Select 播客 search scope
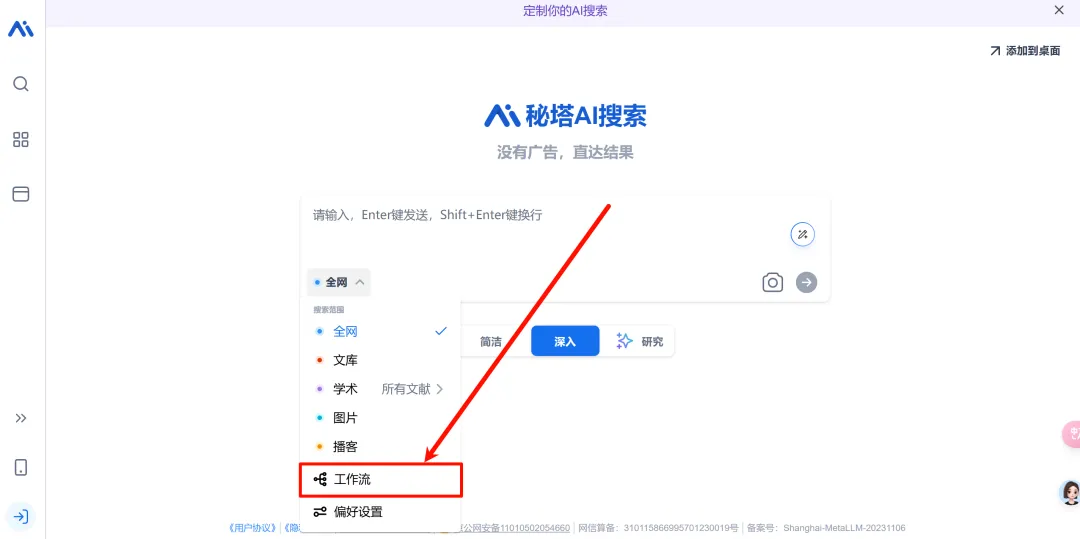The width and height of the screenshot is (1080, 539). click(381, 447)
